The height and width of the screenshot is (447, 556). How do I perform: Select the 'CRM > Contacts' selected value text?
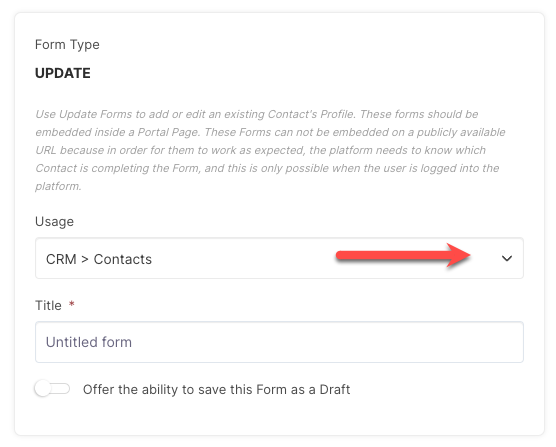(x=99, y=259)
